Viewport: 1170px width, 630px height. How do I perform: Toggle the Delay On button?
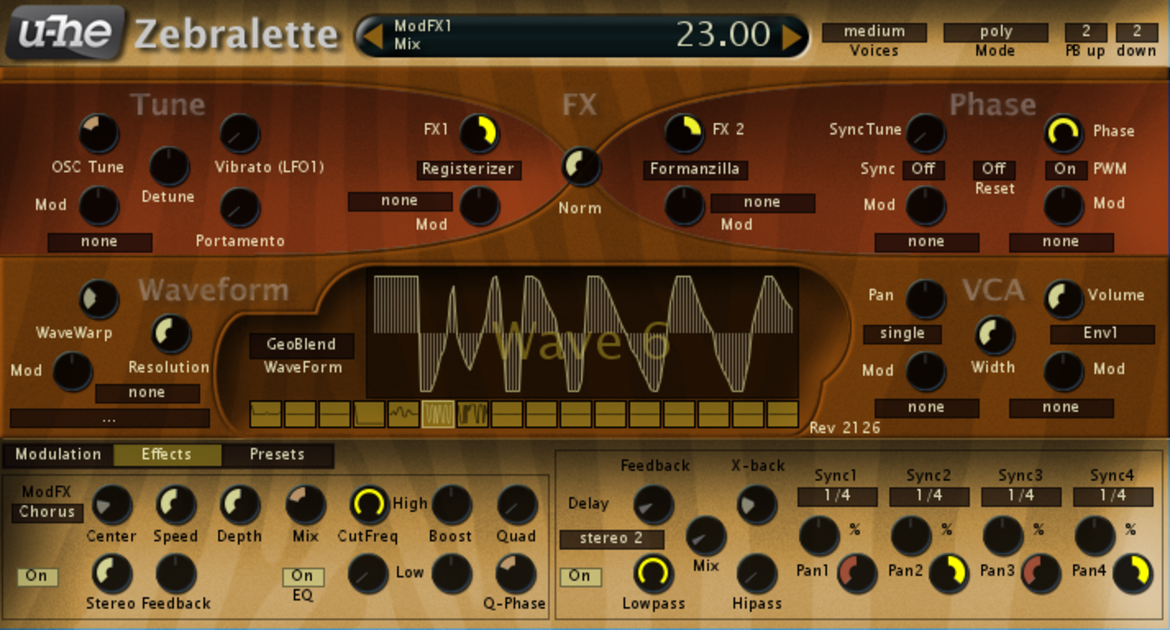point(580,576)
